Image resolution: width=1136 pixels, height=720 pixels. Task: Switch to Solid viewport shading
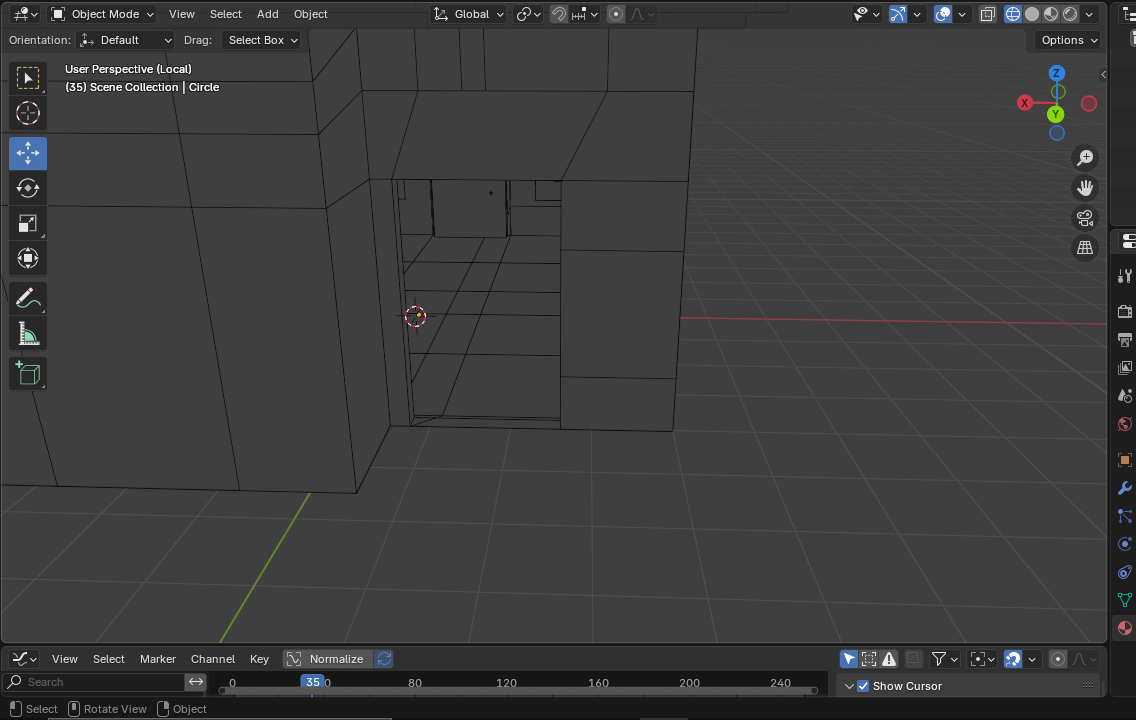(x=1032, y=14)
